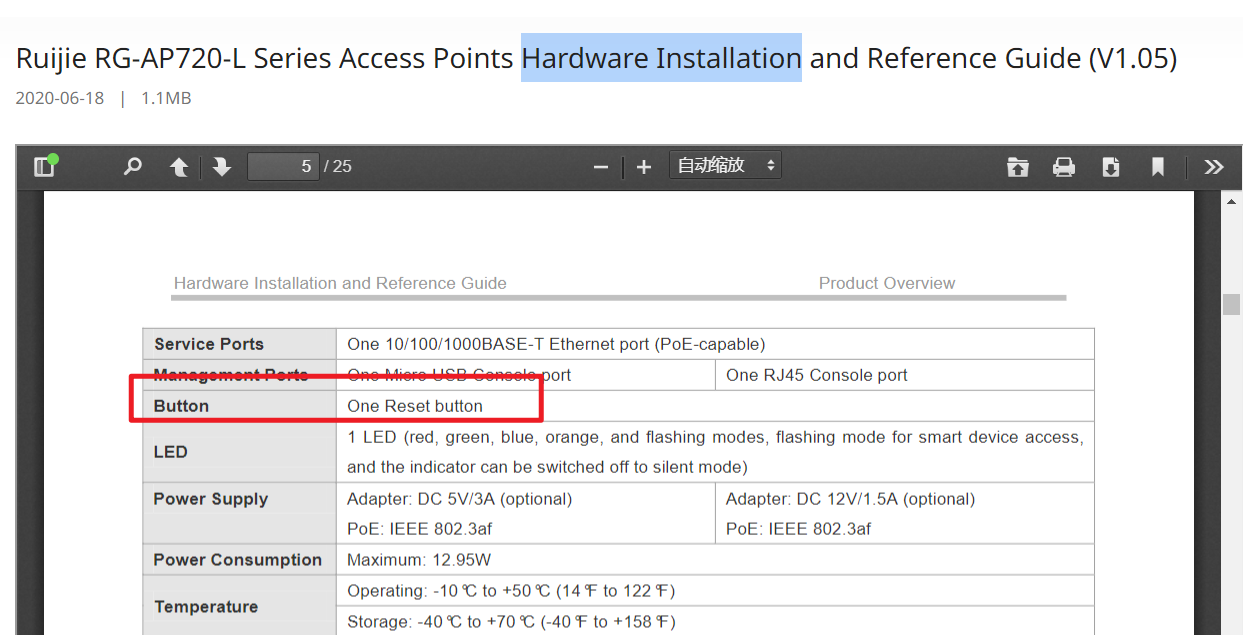This screenshot has width=1243, height=635.
Task: Click 'Adapter: DC 5V/3A (optional)' text
Action: pyautogui.click(x=460, y=498)
